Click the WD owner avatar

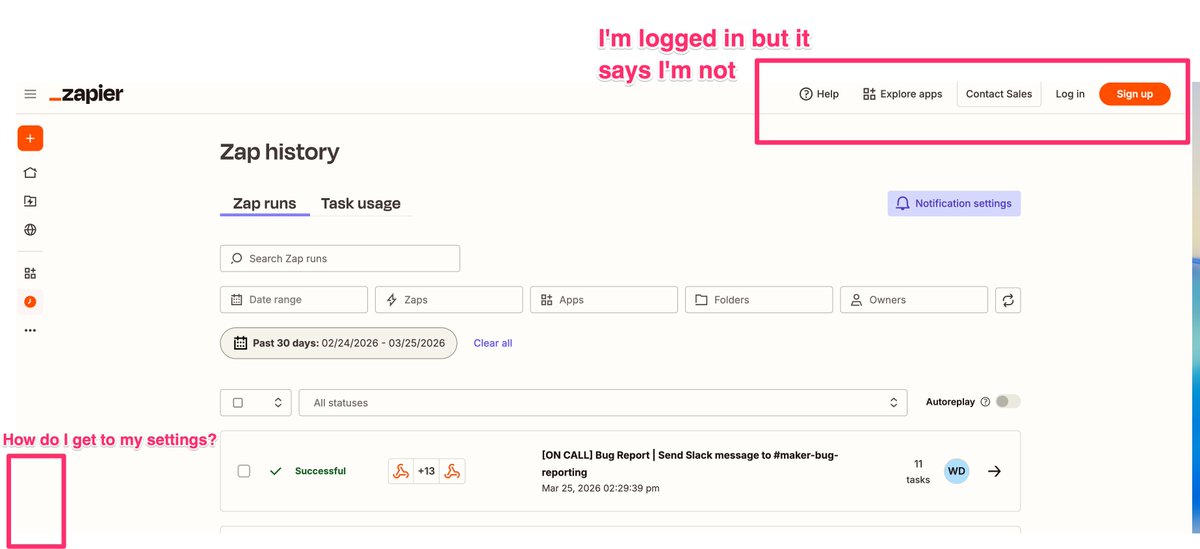click(x=957, y=471)
